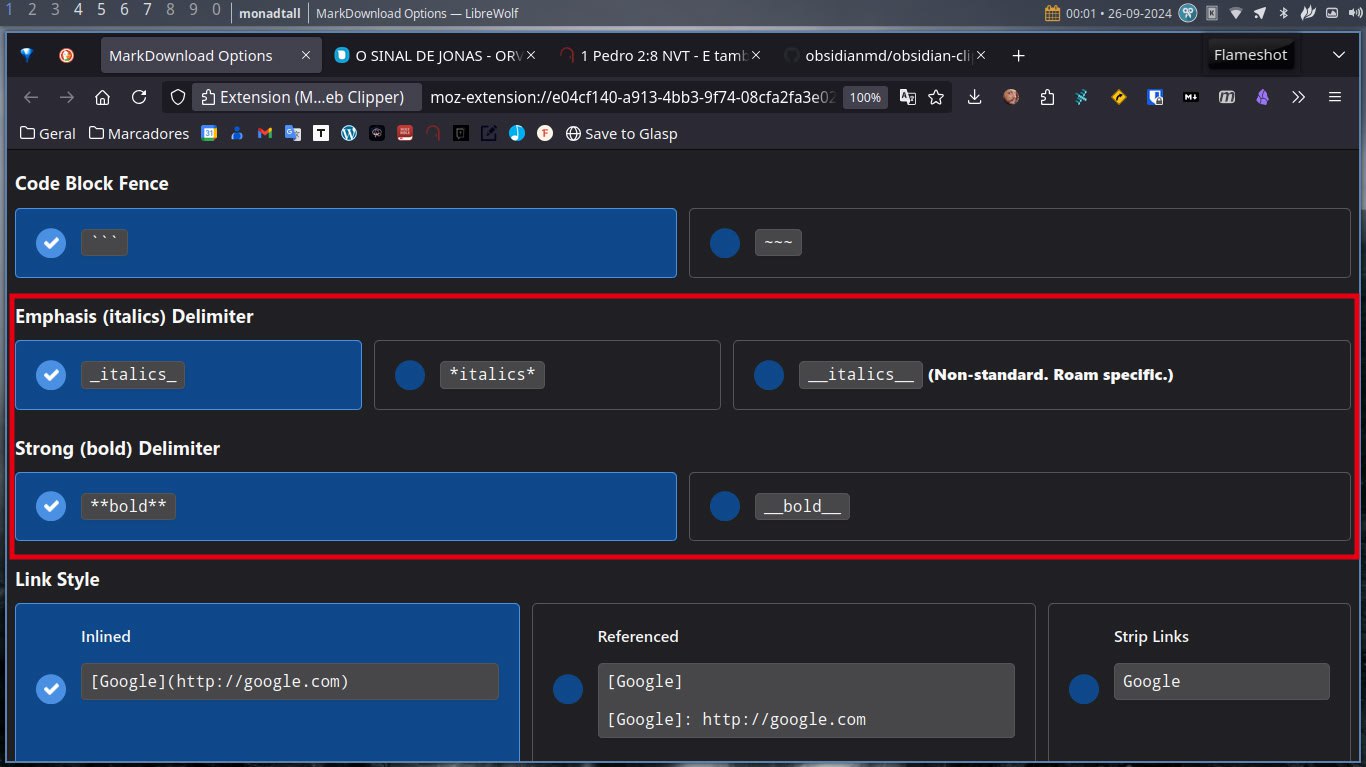Viewport: 1366px width, 767px height.
Task: Bookmark this page with the star icon
Action: click(936, 97)
